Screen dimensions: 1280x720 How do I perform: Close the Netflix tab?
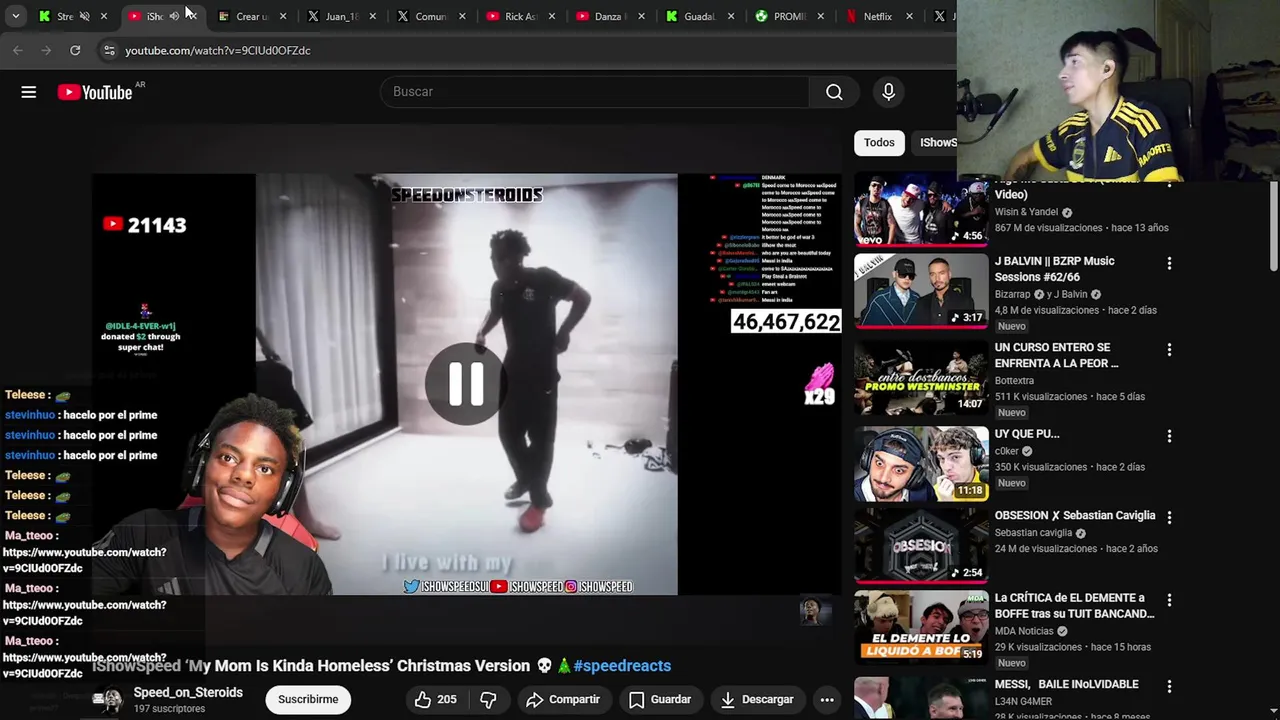[910, 16]
